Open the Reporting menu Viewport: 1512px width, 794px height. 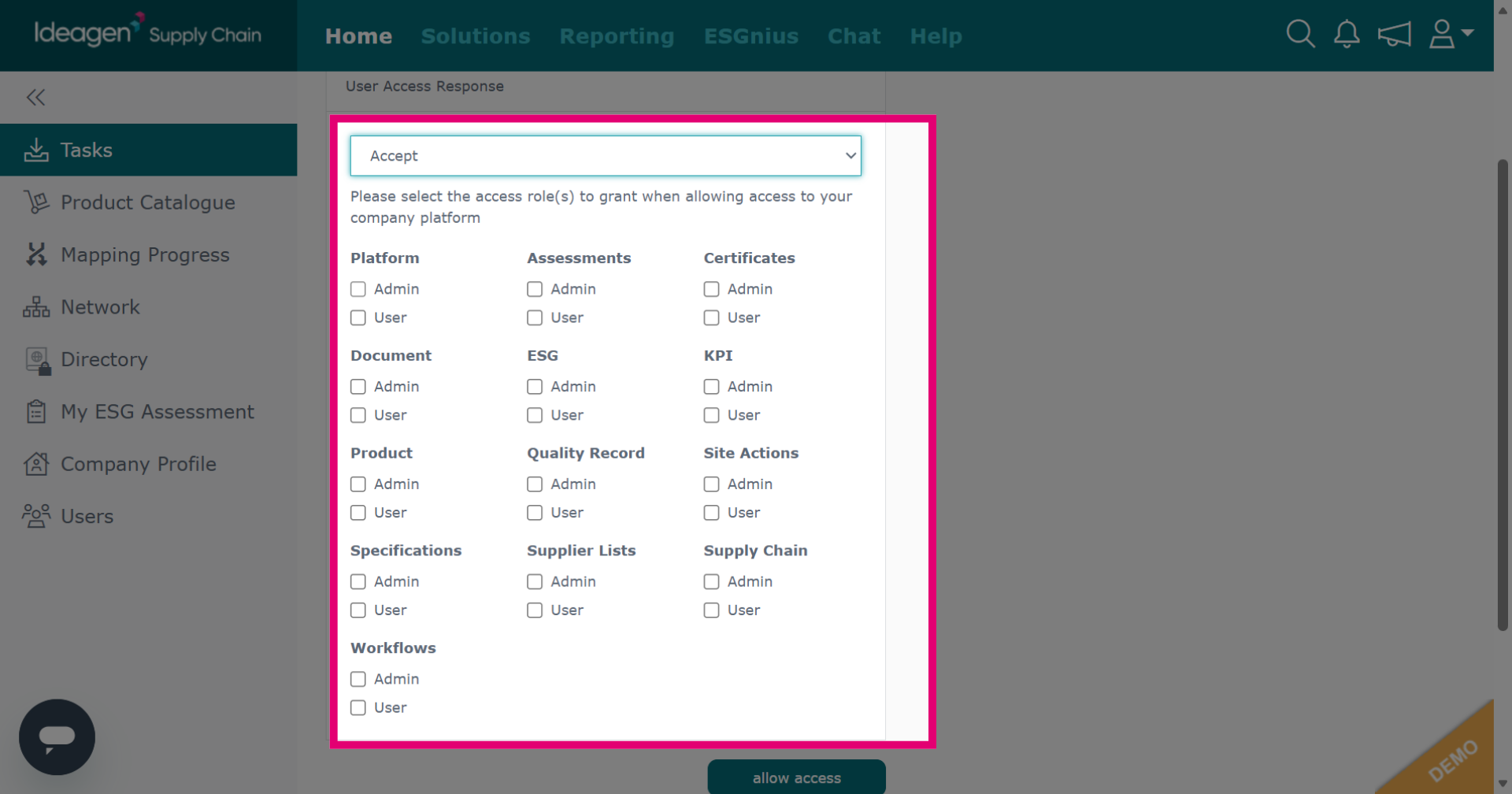(617, 36)
